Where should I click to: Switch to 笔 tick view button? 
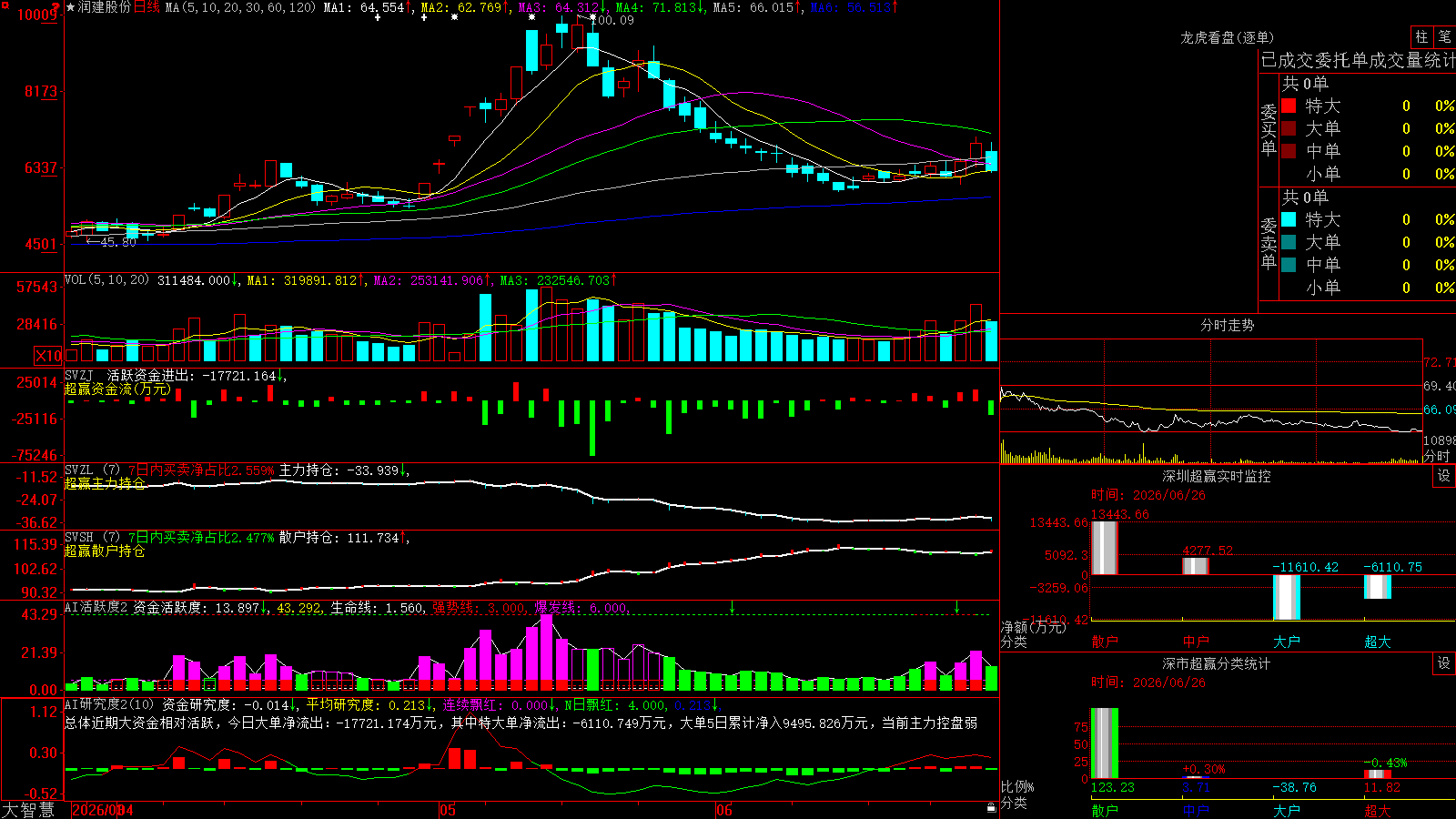(1444, 37)
